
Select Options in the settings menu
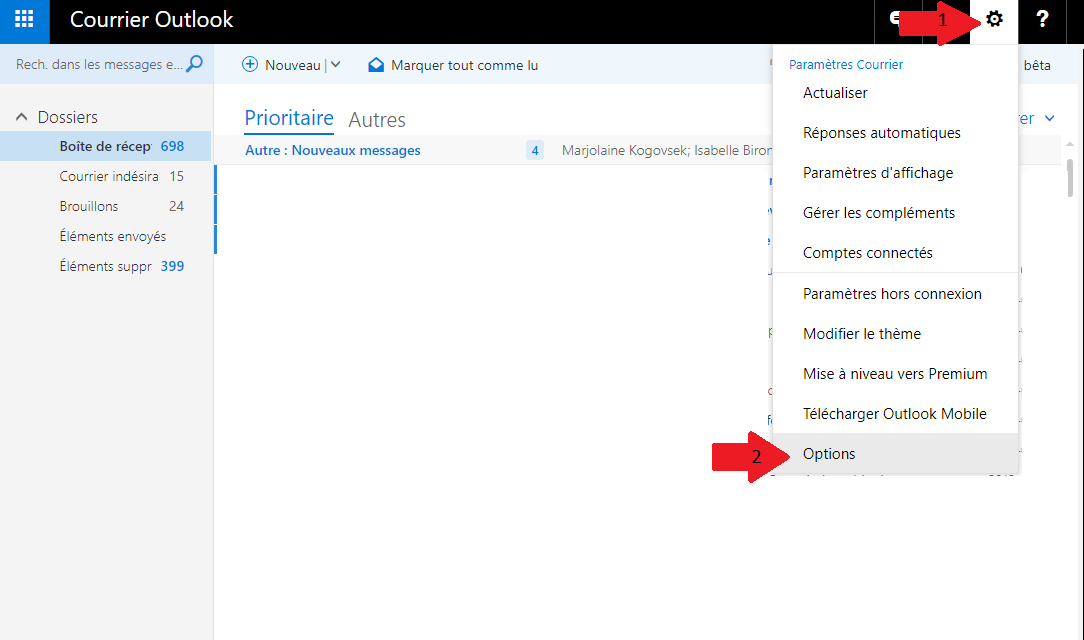tap(829, 454)
